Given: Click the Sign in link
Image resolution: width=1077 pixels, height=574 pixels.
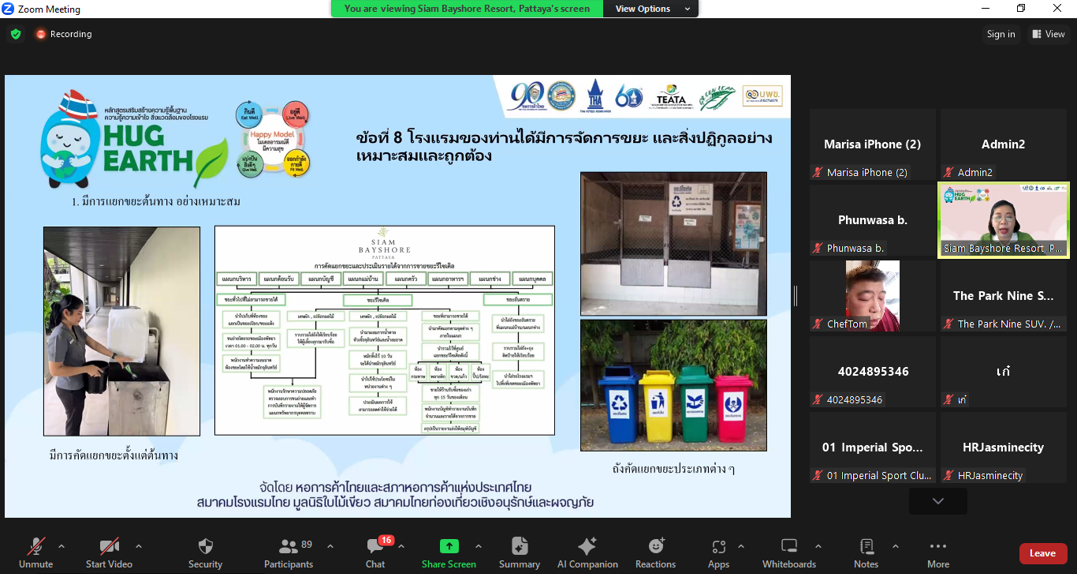Looking at the screenshot, I should [x=1000, y=34].
